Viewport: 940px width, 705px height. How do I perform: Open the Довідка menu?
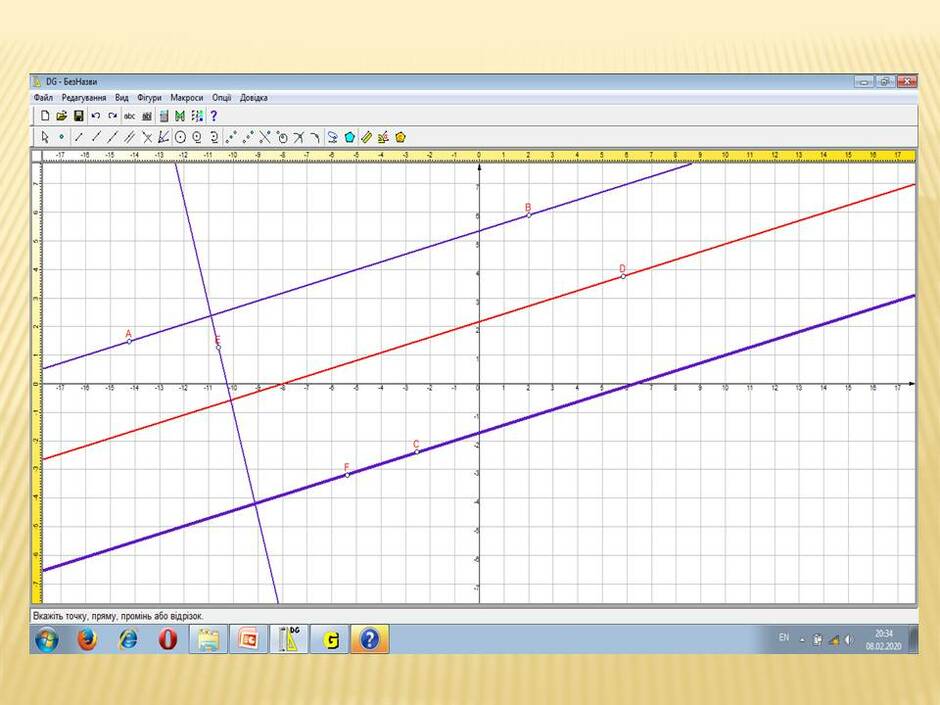click(254, 98)
